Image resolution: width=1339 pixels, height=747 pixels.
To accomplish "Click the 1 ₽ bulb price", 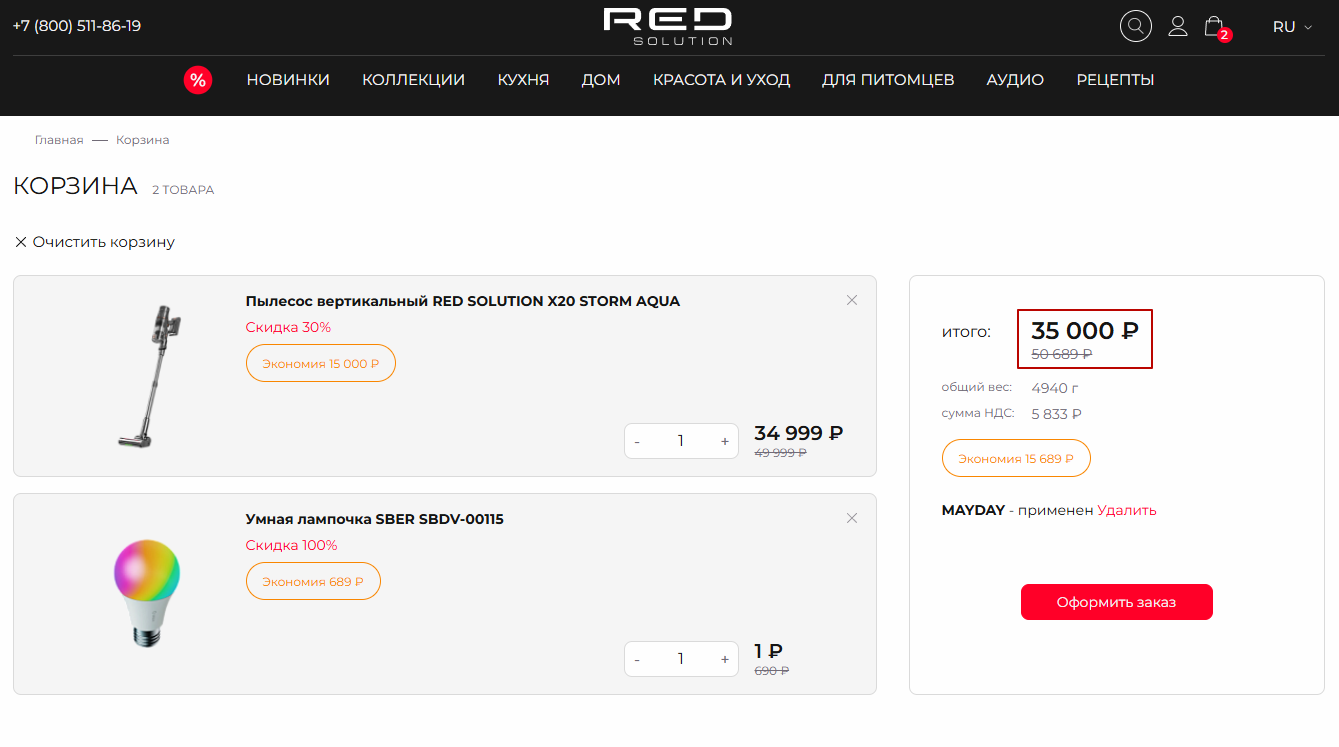I will pyautogui.click(x=768, y=651).
